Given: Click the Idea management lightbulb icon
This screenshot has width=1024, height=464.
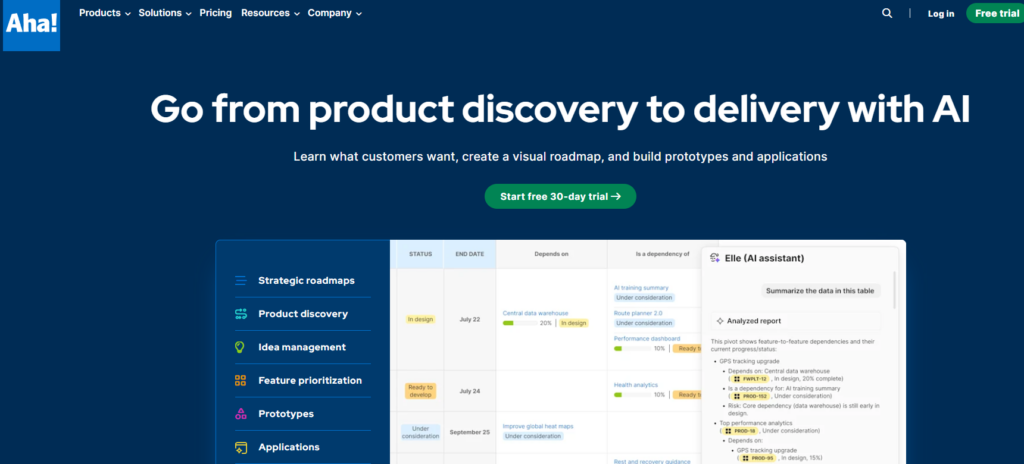Looking at the screenshot, I should click(240, 347).
